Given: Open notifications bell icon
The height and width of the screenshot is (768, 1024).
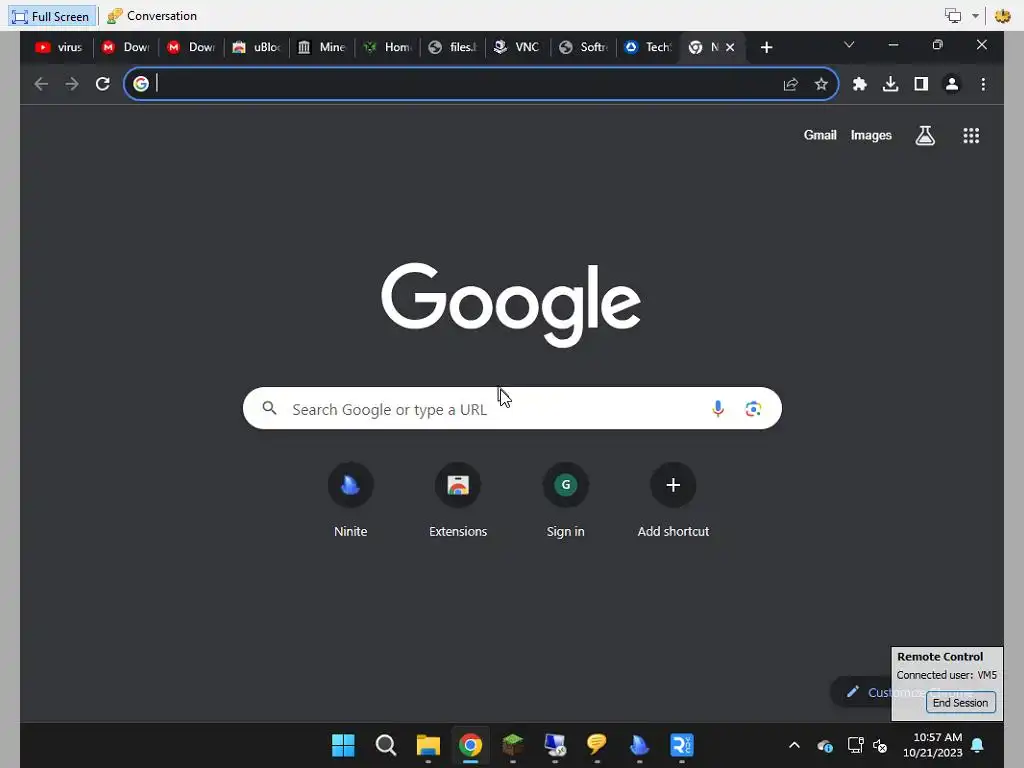Looking at the screenshot, I should (978, 745).
